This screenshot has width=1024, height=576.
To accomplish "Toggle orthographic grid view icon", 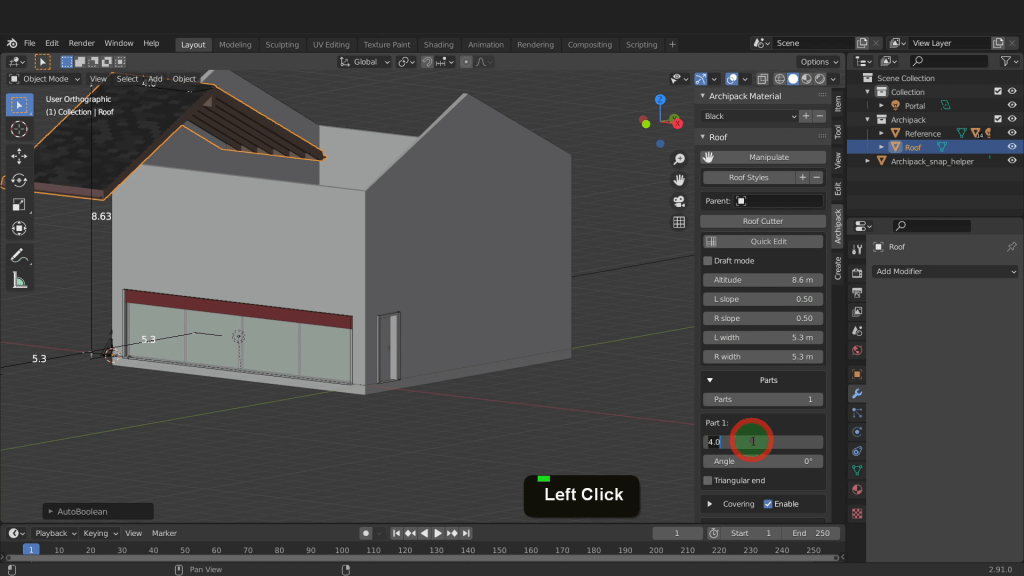I will click(679, 222).
